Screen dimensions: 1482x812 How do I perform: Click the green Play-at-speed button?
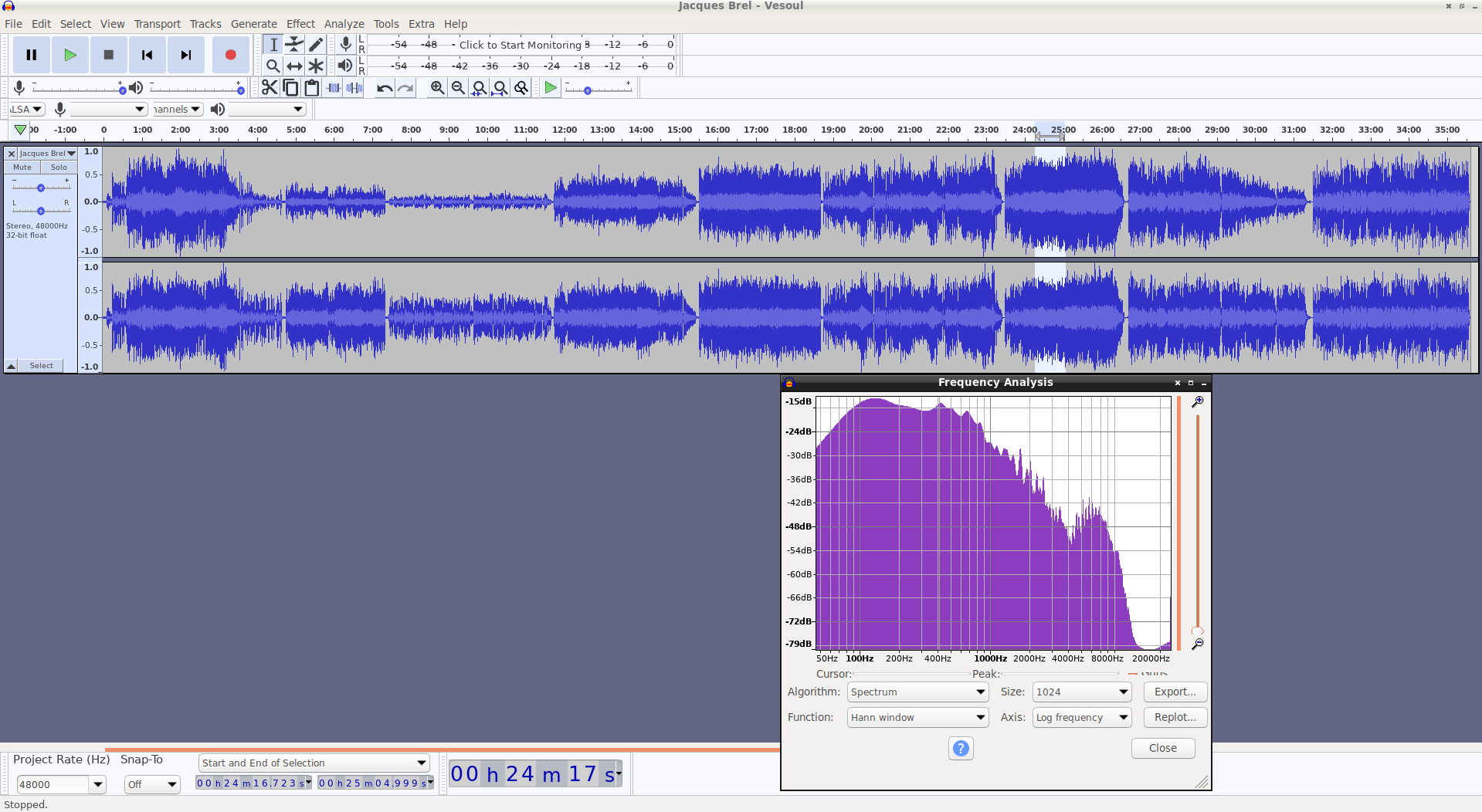click(551, 88)
